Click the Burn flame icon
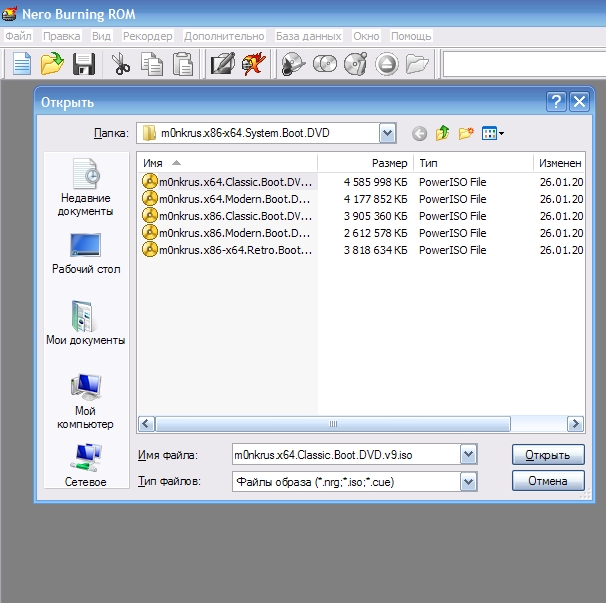Screen dimensions: 606x603 [254, 64]
